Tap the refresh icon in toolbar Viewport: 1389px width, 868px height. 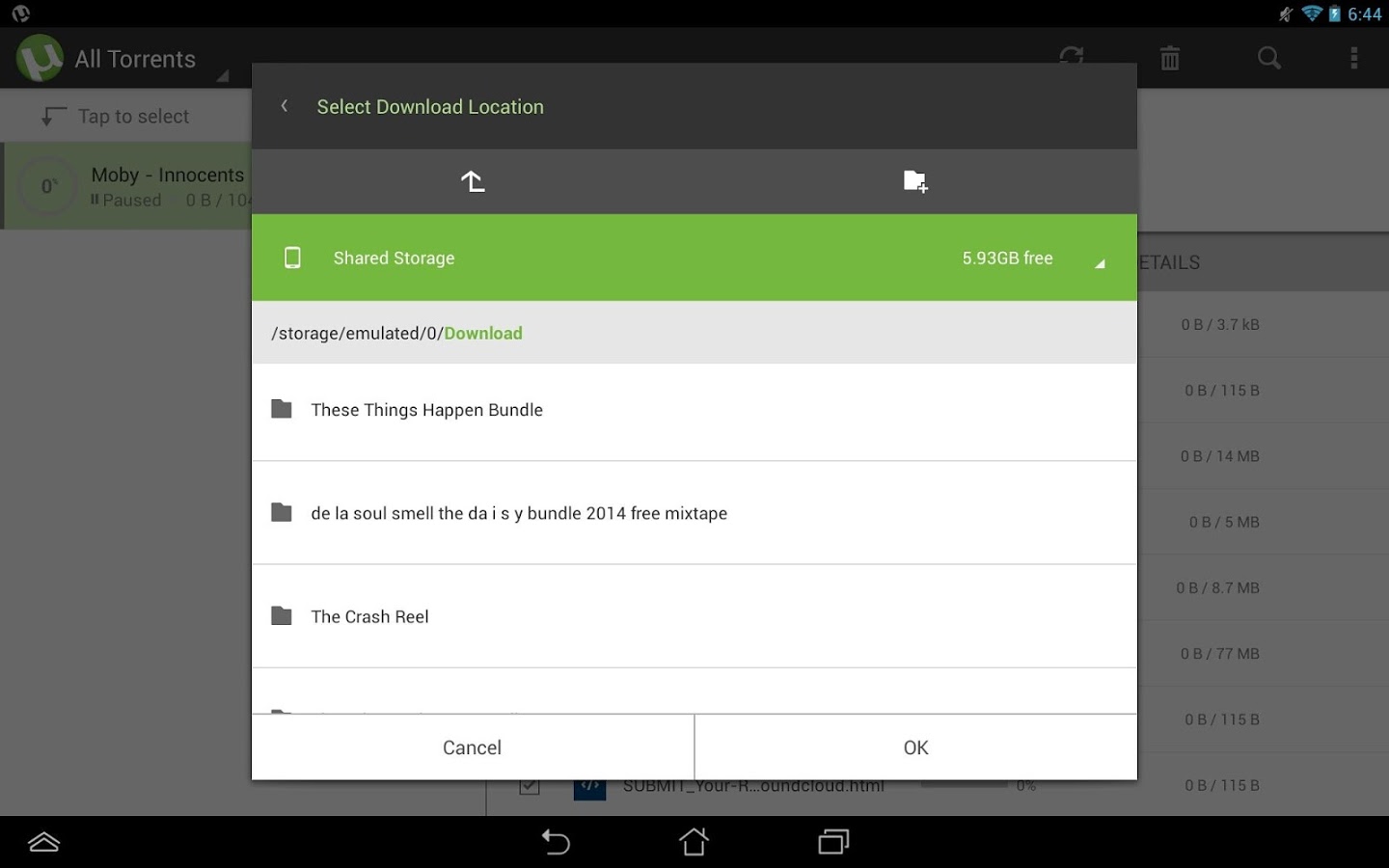tap(1072, 58)
